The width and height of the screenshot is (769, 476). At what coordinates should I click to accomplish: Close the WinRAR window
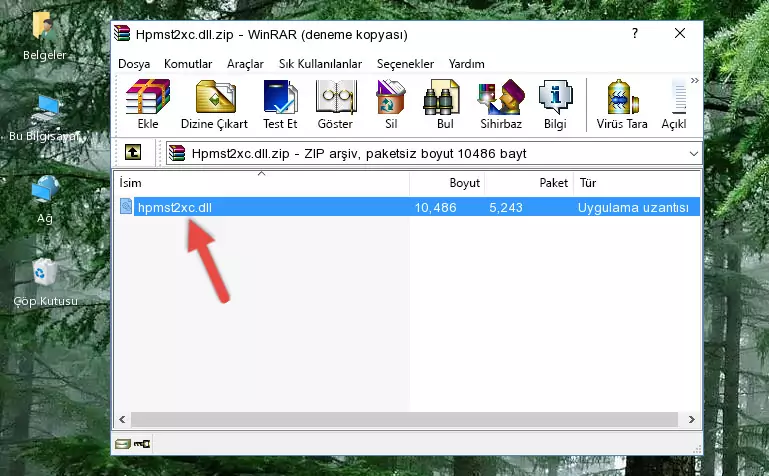point(680,33)
